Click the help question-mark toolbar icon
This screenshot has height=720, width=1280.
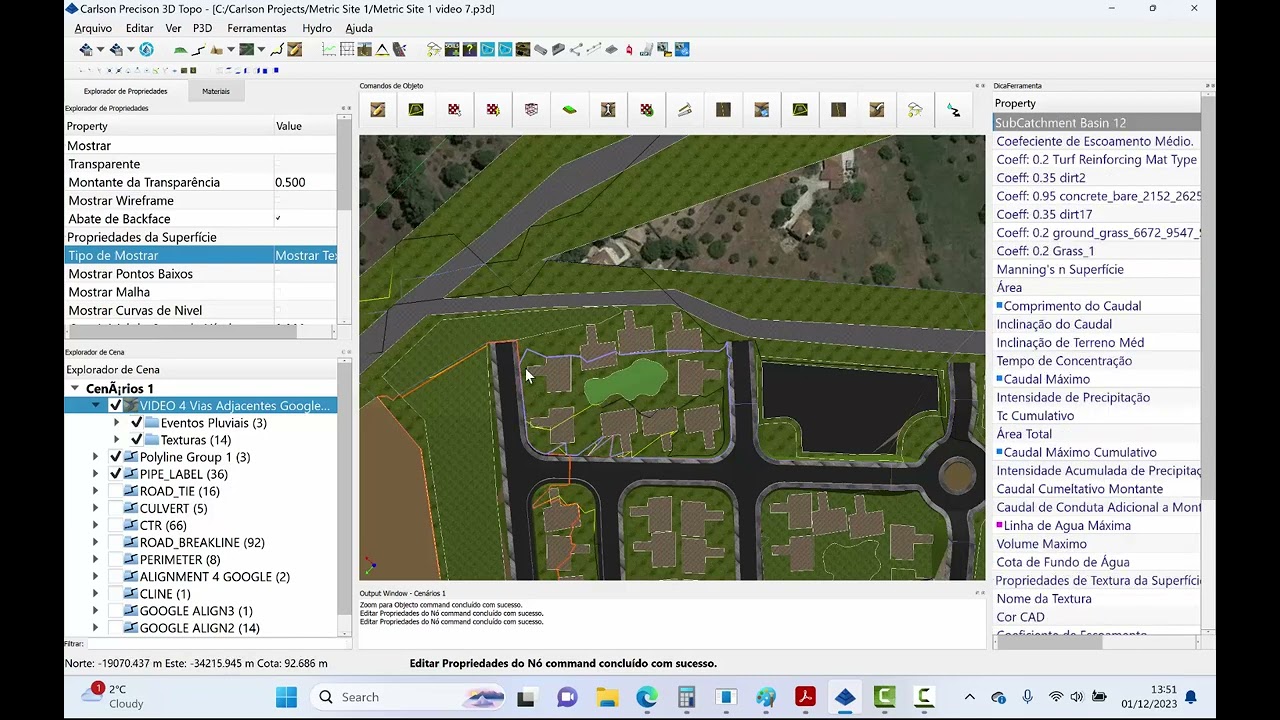coord(469,49)
